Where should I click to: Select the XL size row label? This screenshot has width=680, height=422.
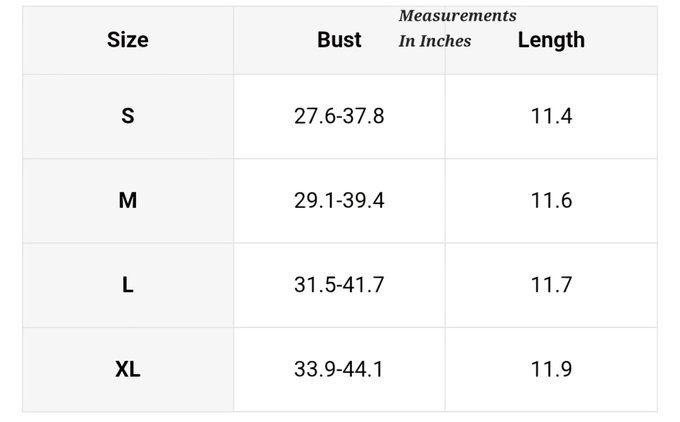coord(128,370)
